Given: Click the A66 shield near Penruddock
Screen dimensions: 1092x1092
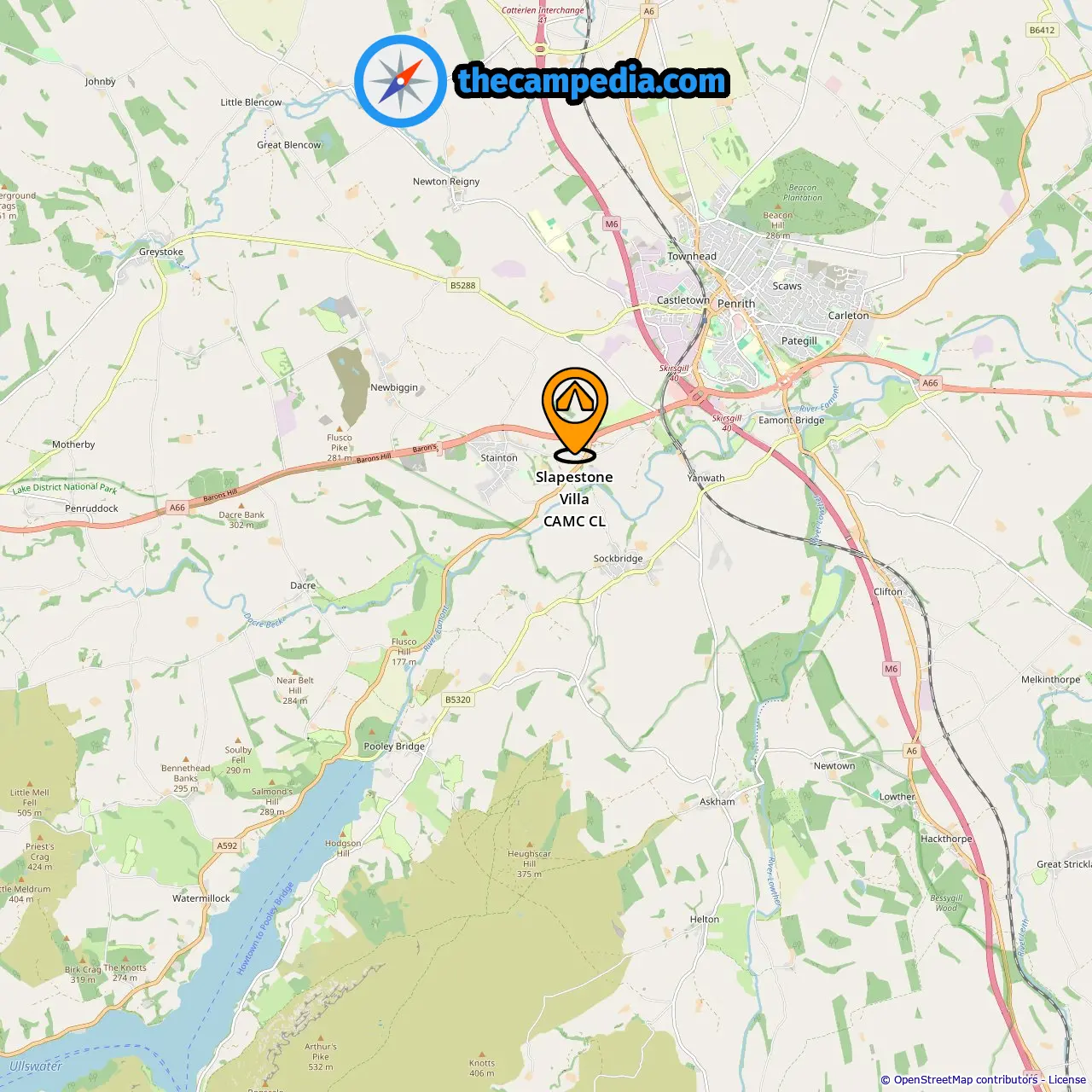Looking at the screenshot, I should coord(177,508).
